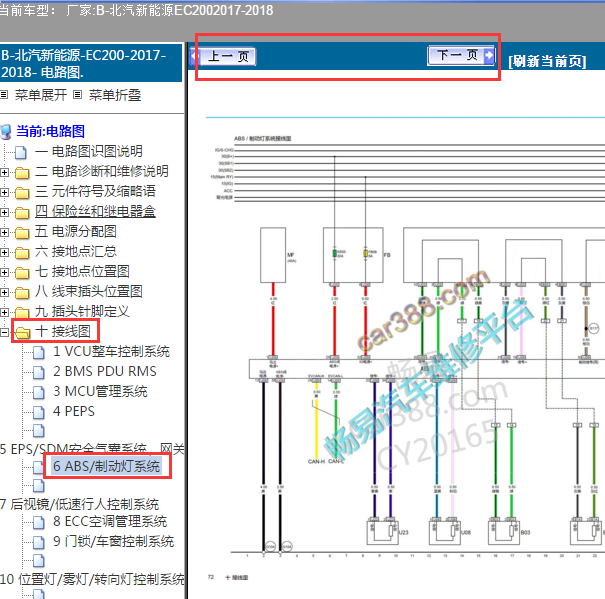Click the page icon beside 9 门锁/车窗控制系统
Image resolution: width=605 pixels, height=599 pixels.
39,543
